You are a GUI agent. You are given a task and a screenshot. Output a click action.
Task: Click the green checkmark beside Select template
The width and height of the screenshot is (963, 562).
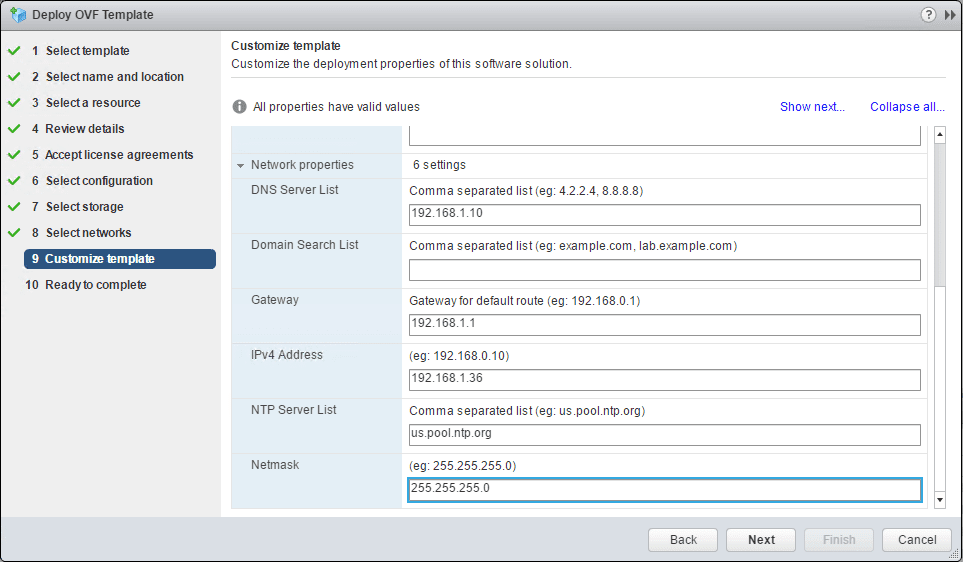14,51
